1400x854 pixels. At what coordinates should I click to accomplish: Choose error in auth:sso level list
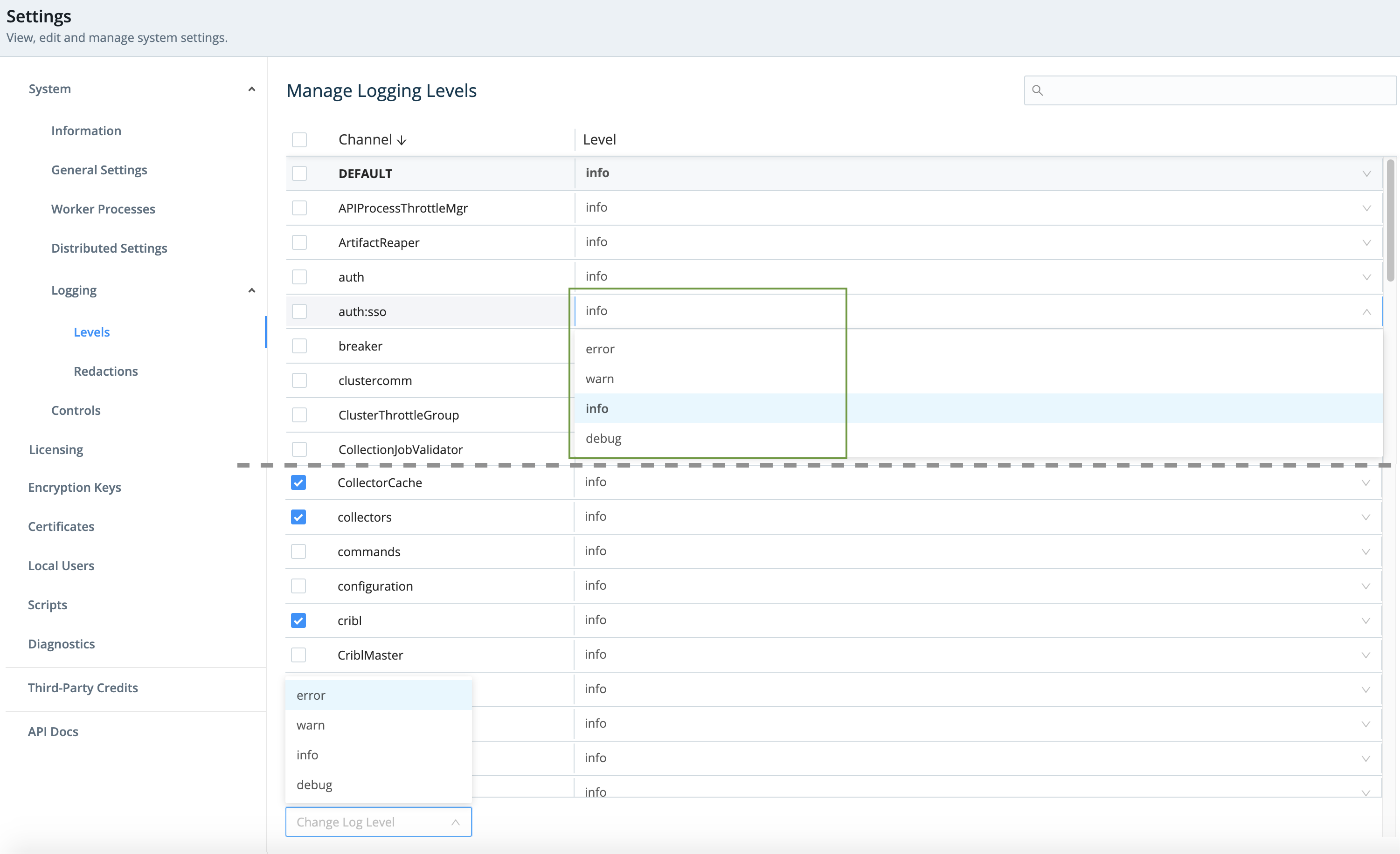point(978,349)
